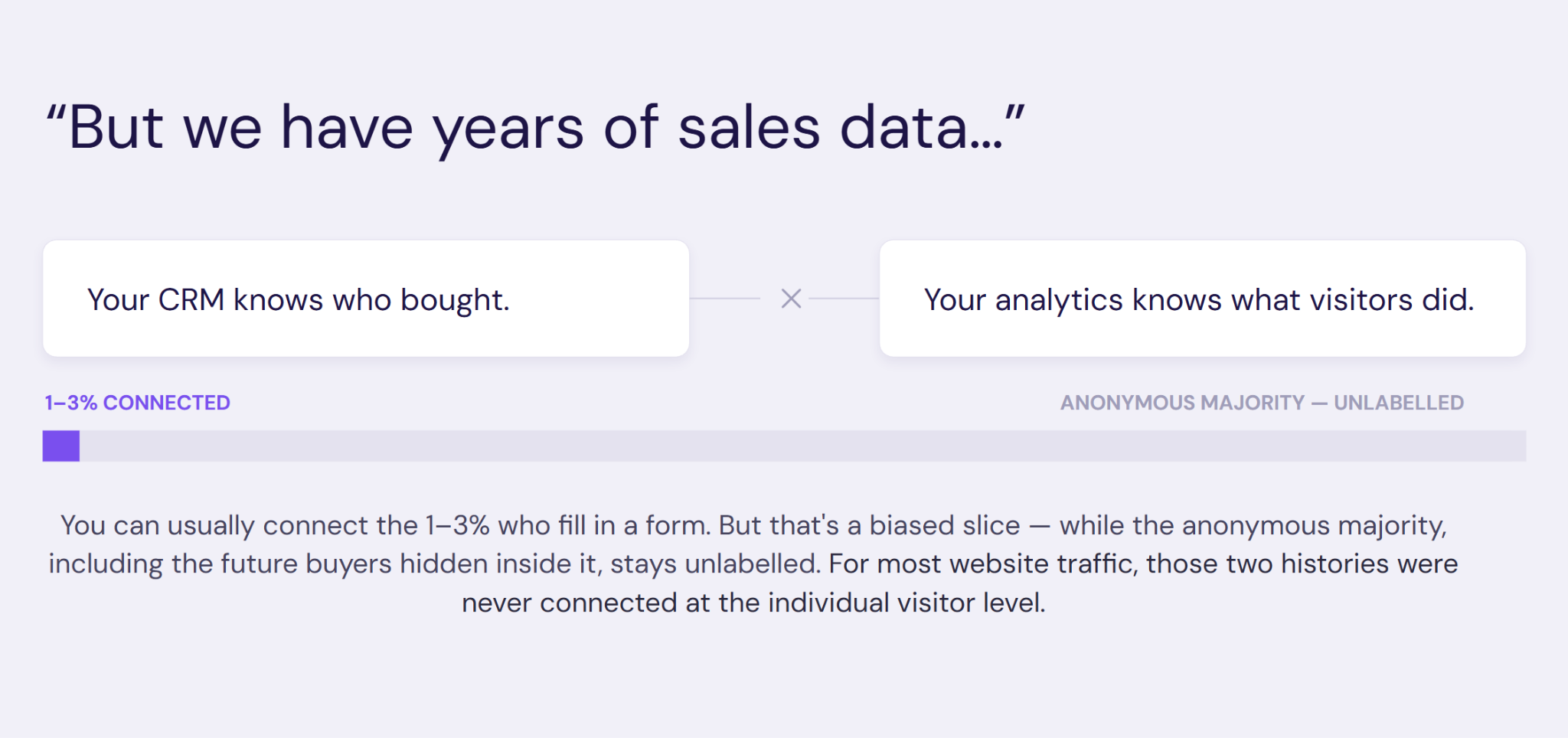Image resolution: width=1568 pixels, height=738 pixels.
Task: Click the word 'CRM' in the left card
Action: click(x=191, y=300)
